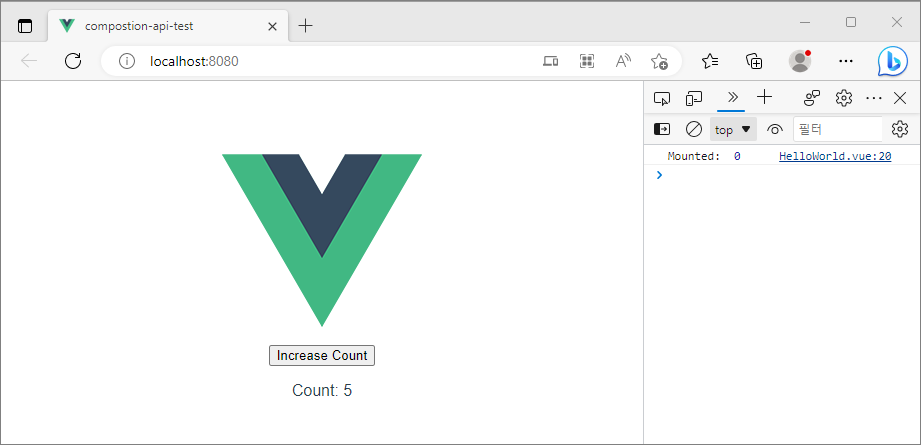Reload the page with the refresh icon
The height and width of the screenshot is (445, 921).
[x=73, y=61]
